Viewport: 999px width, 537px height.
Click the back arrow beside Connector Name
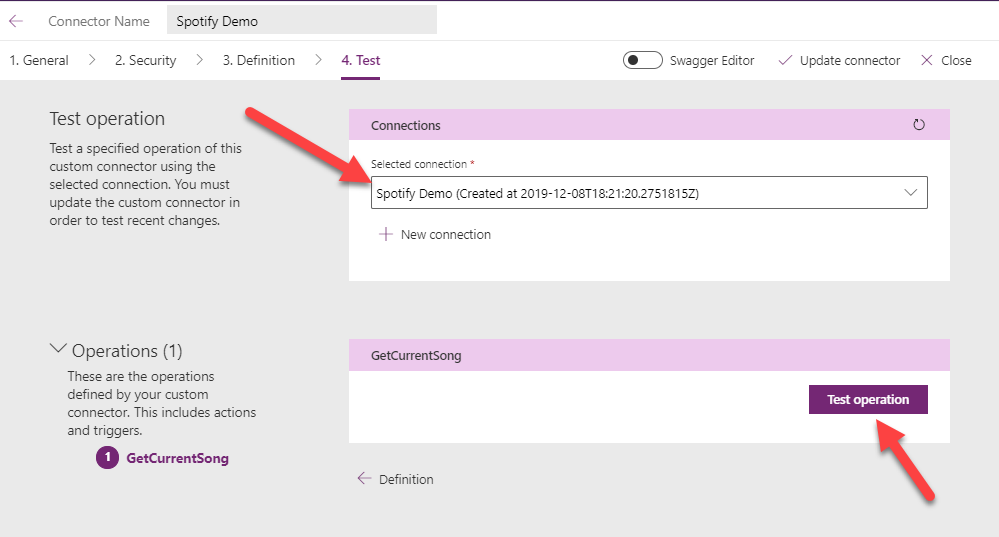pos(16,20)
